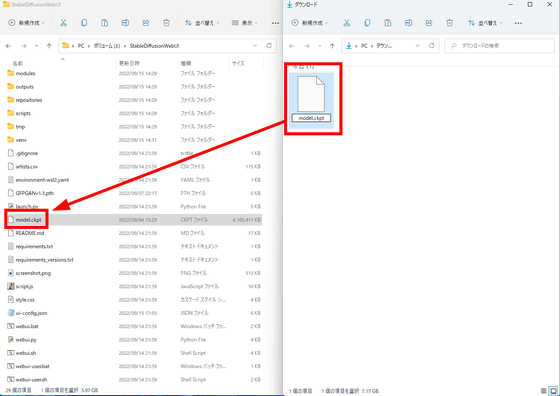Screen dimensions: 560x396
Task: Open See more ellipsis in StableDiffusionWebUI window
Action: click(275, 23)
